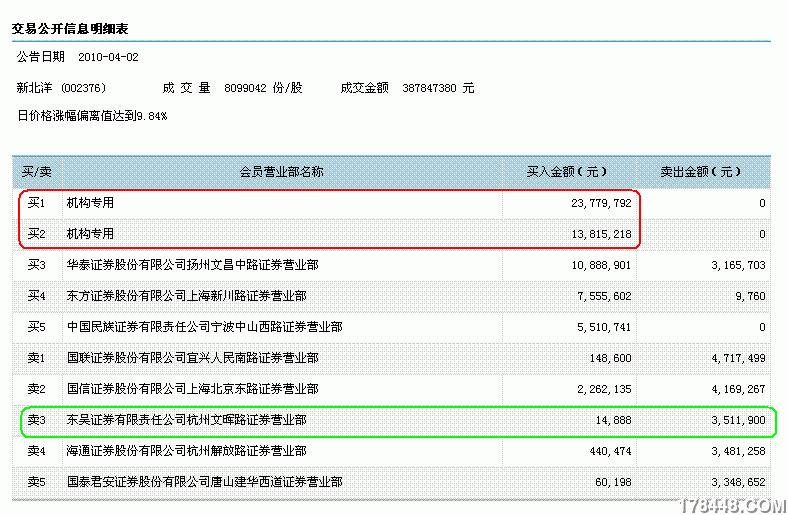This screenshot has height=515, width=788.
Task: Click the 买3 row label
Action: [x=36, y=265]
